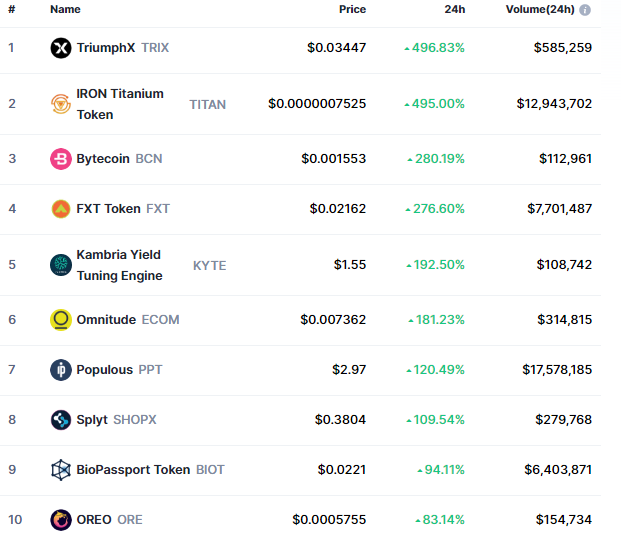Click the Splyt SHOPX logo icon
The height and width of the screenshot is (543, 621).
pos(61,420)
